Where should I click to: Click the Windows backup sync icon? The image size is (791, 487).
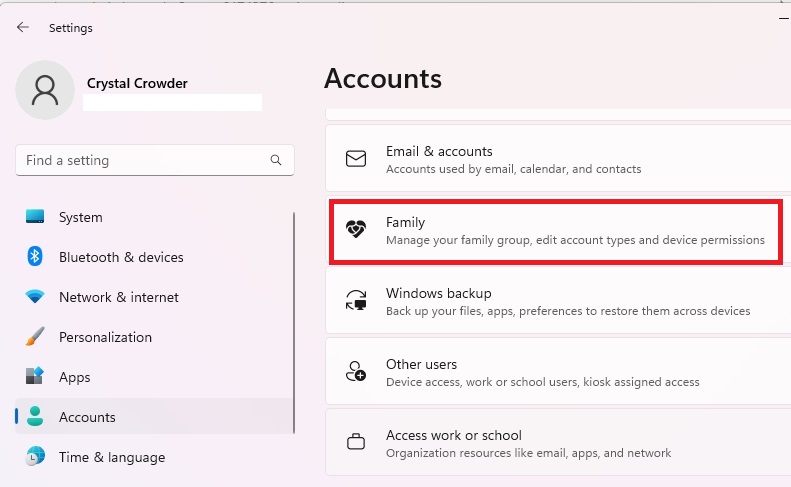coord(356,300)
